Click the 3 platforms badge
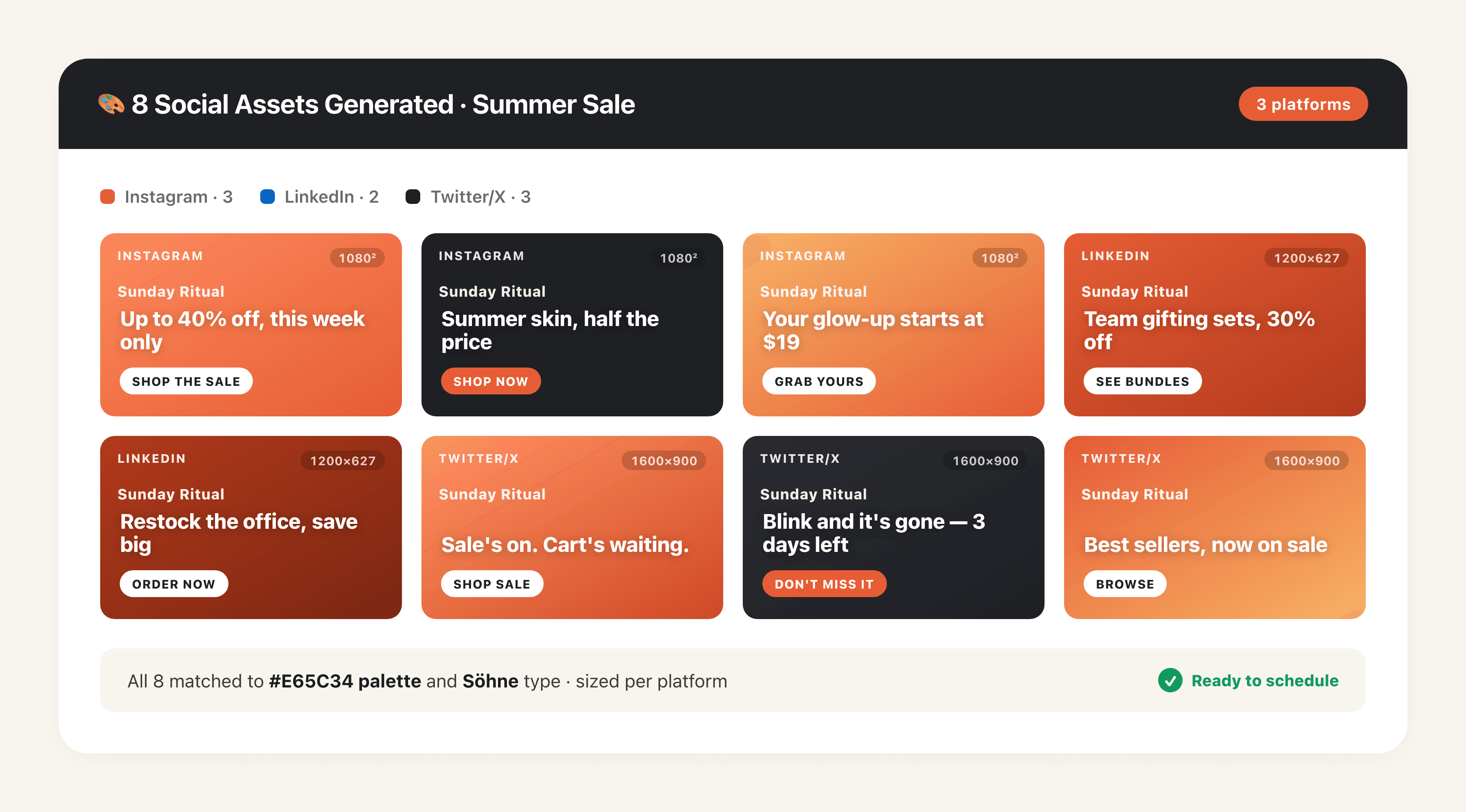 pos(1303,104)
